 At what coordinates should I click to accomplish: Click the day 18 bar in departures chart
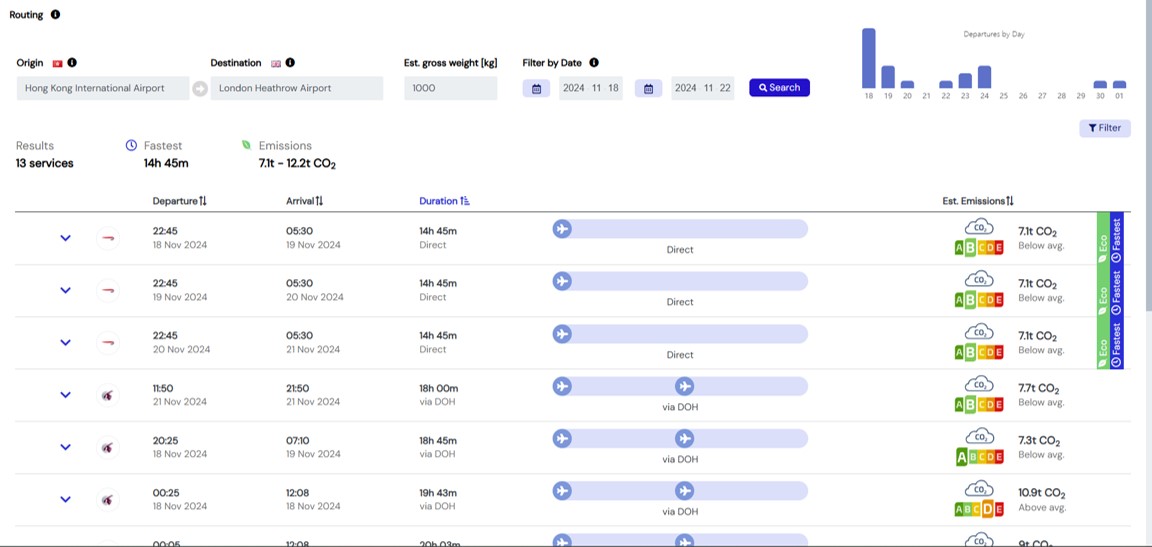[869, 58]
